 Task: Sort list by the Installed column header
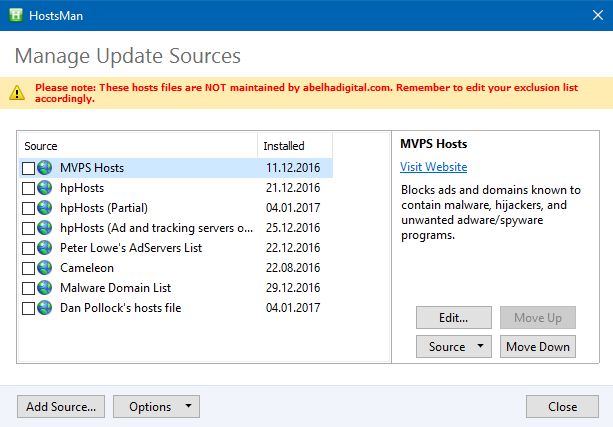(x=294, y=146)
